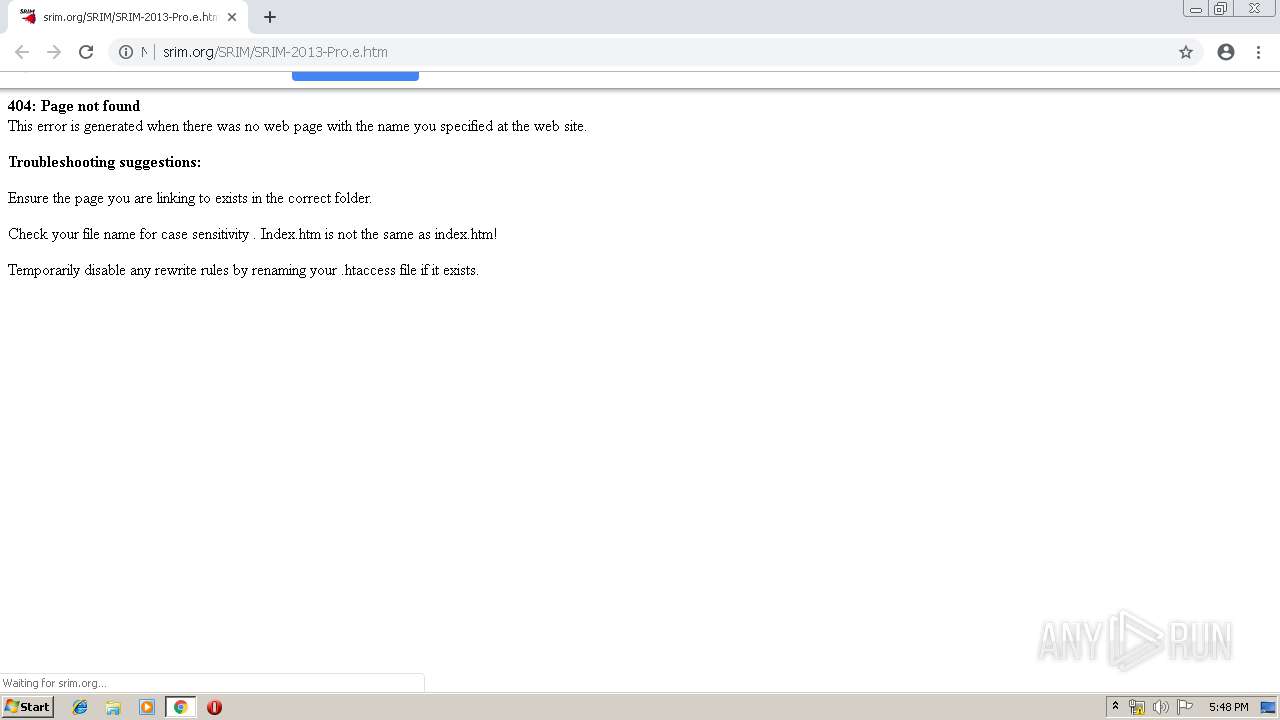Select the srim.org/SRIM/SRIM-2013-Pro.e.htm tab
Image resolution: width=1280 pixels, height=720 pixels.
[129, 17]
